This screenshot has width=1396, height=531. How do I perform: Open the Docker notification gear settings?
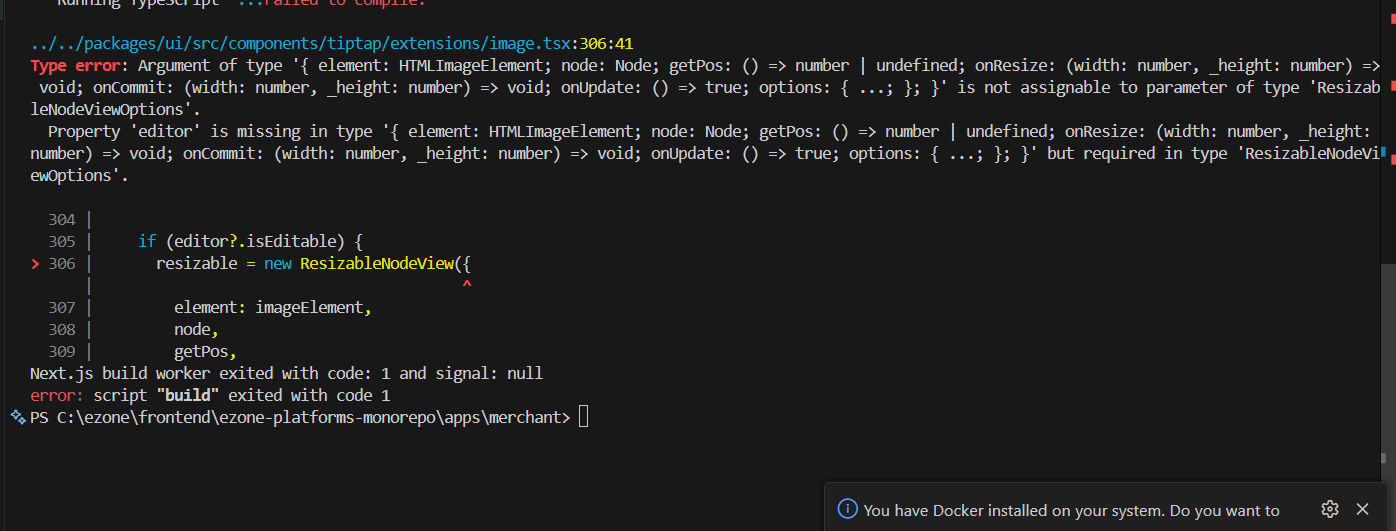1329,509
